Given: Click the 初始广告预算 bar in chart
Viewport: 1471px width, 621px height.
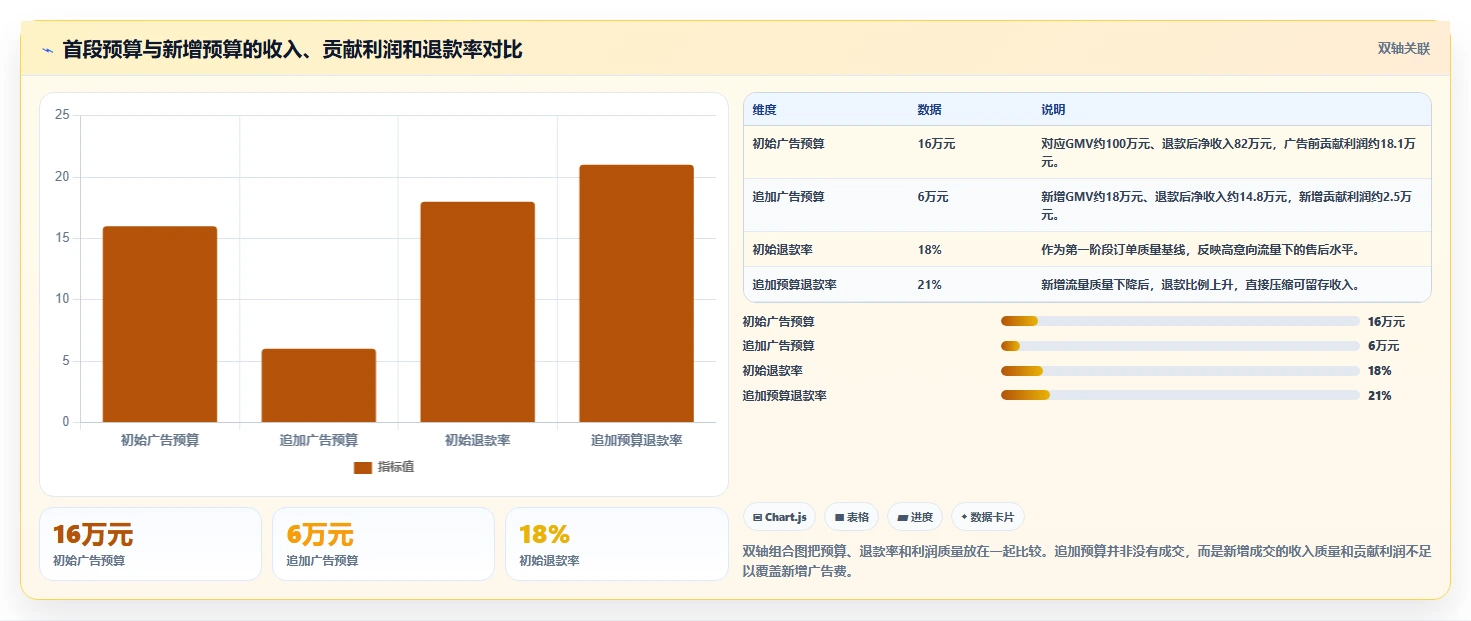Looking at the screenshot, I should coord(160,324).
